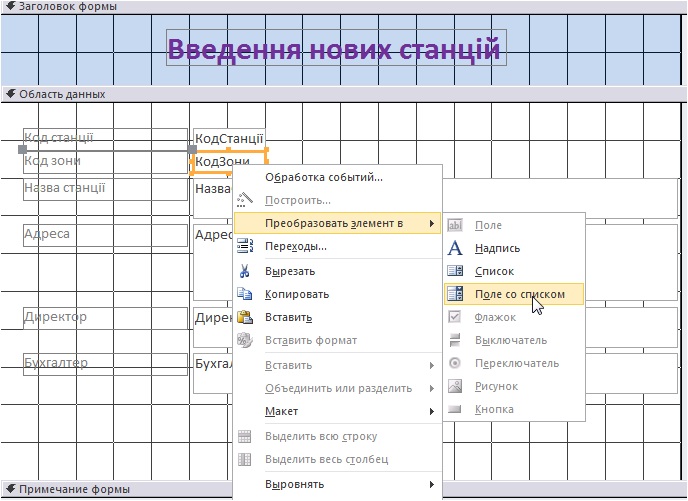The height and width of the screenshot is (501, 688).
Task: Convert element to Флажок checkbox
Action: pyautogui.click(x=495, y=317)
